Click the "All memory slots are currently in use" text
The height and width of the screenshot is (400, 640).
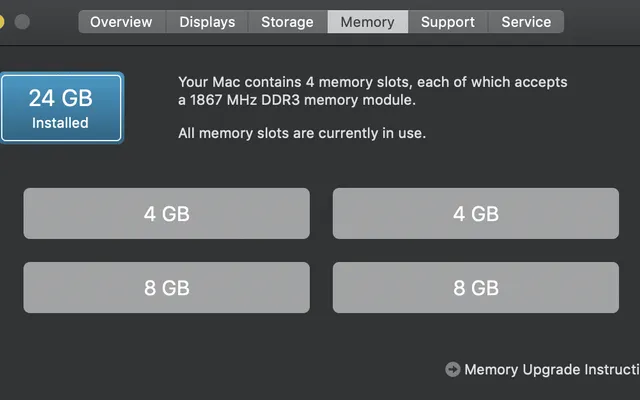point(301,132)
